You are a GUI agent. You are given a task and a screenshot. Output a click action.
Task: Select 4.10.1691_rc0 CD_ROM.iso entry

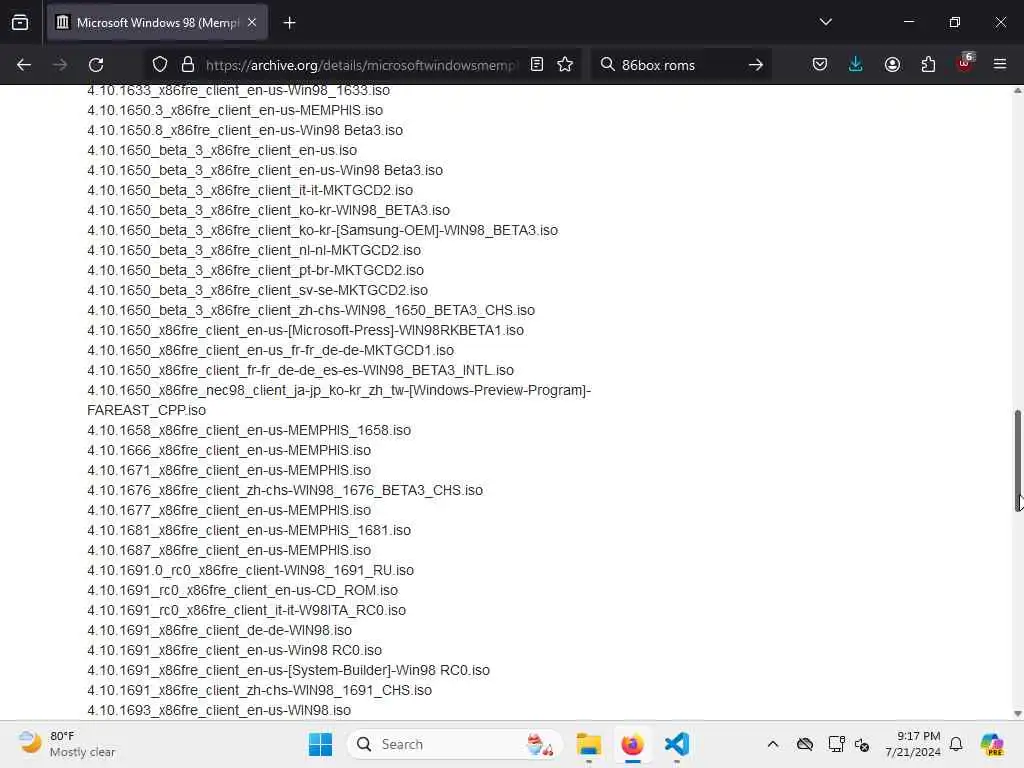[x=242, y=591]
